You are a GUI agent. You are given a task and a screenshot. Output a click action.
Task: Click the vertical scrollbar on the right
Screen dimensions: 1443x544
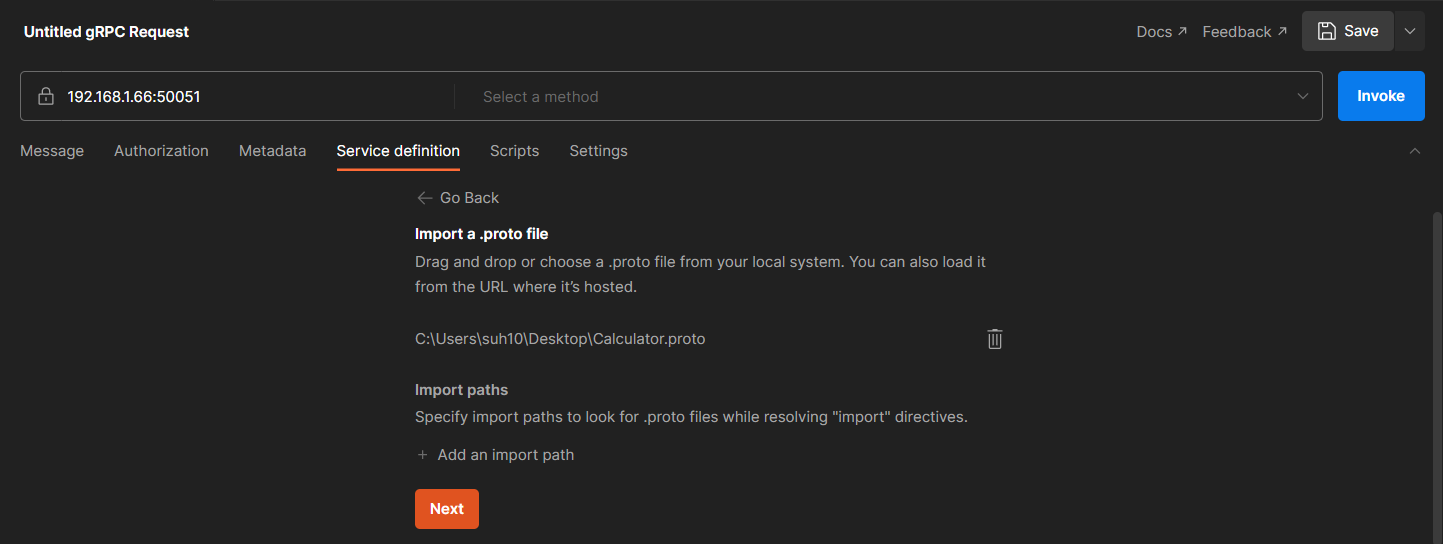click(x=1437, y=370)
